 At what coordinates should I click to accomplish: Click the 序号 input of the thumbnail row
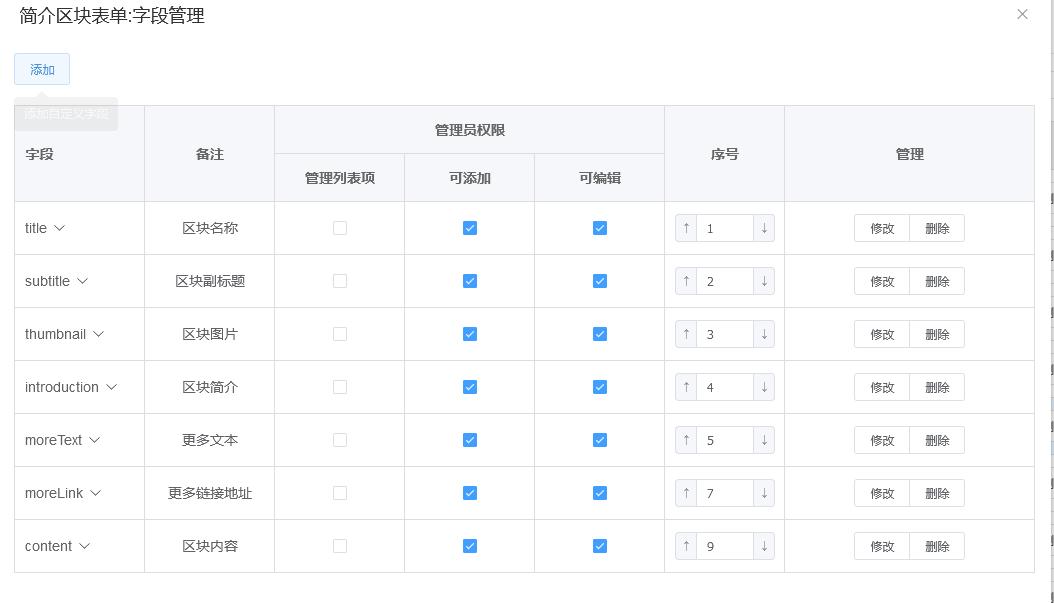coord(725,334)
